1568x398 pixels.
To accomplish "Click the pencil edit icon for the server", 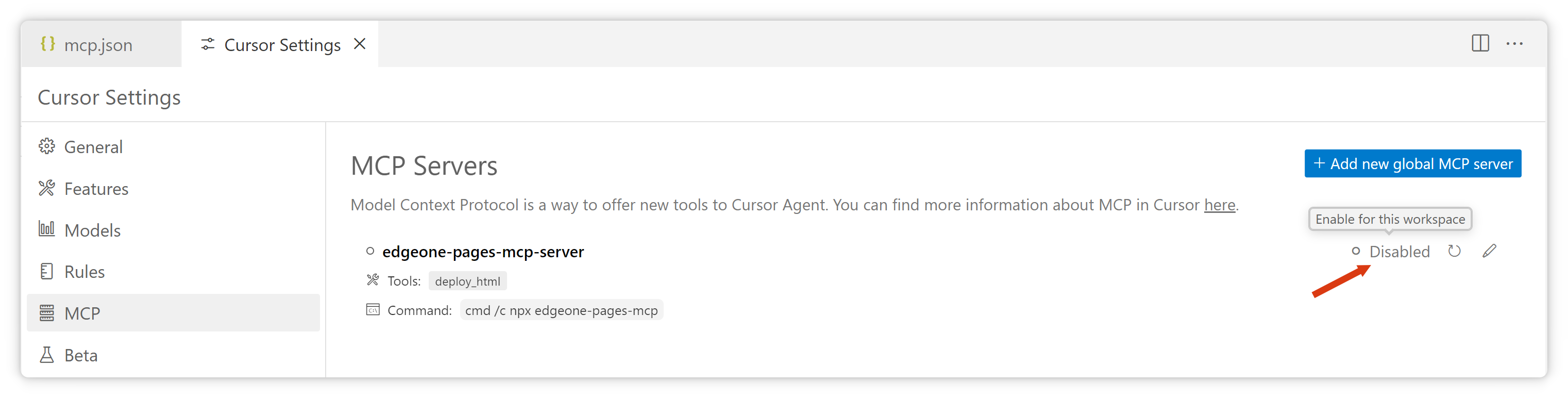I will tap(1489, 252).
